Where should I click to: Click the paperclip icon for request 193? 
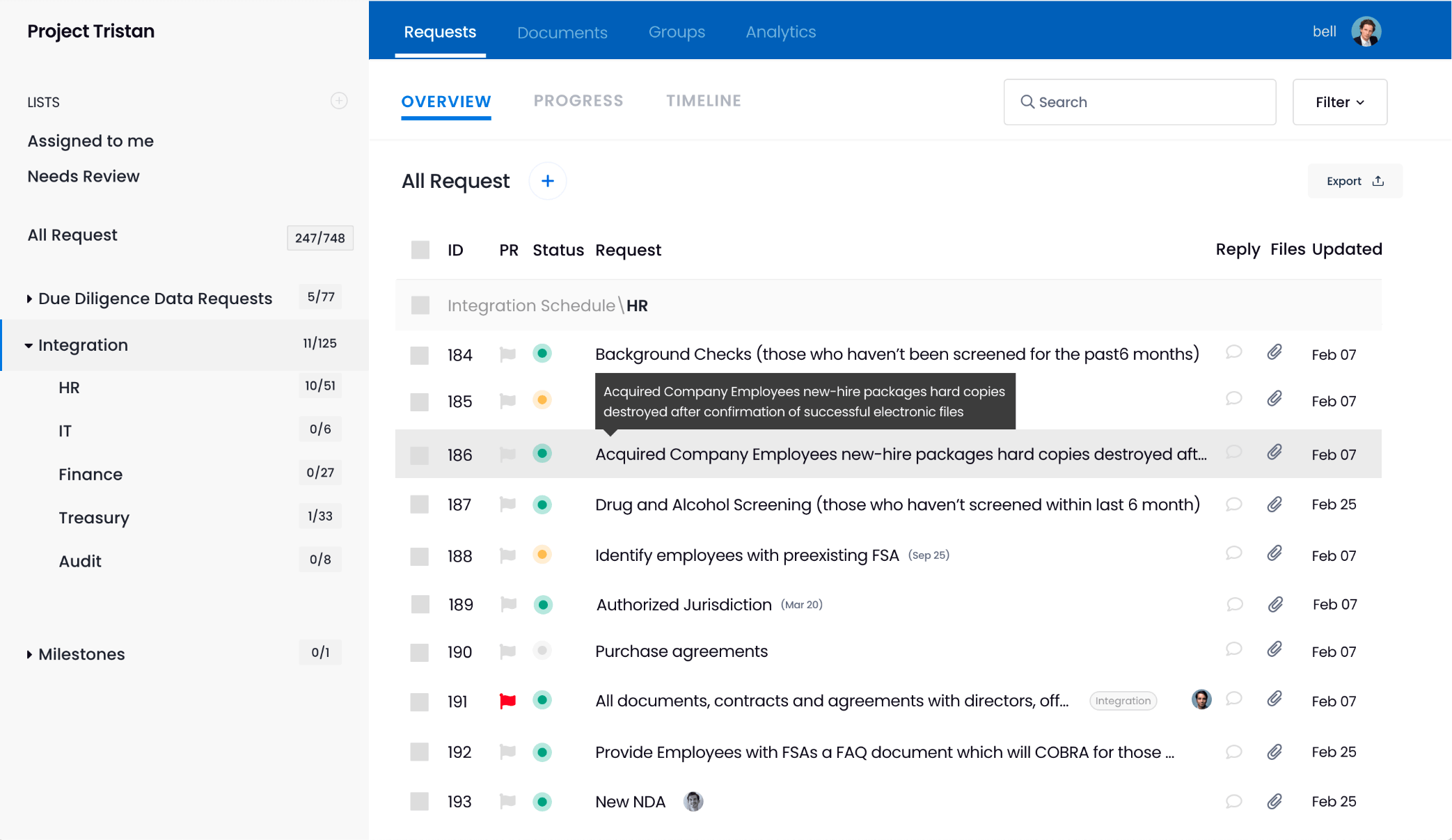[x=1275, y=801]
